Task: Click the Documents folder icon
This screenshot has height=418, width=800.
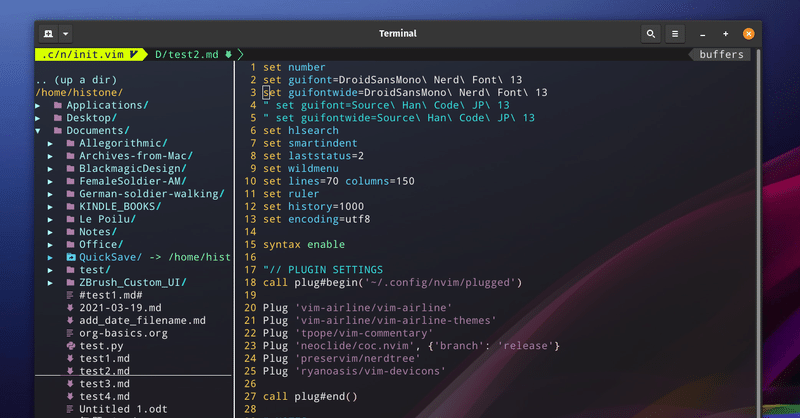Action: [58, 131]
